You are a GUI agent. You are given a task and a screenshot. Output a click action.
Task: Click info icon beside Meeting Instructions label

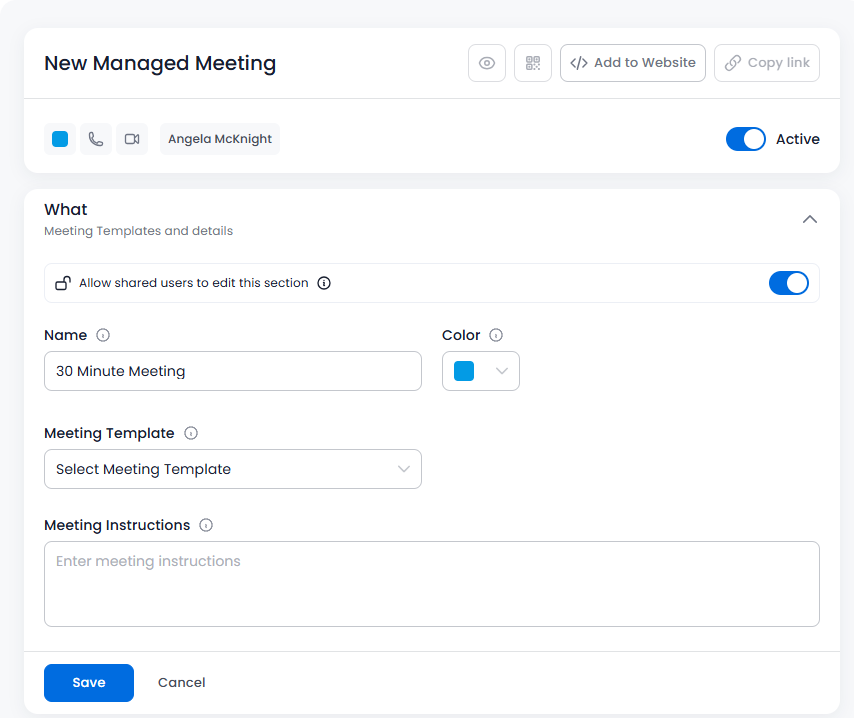pos(206,526)
